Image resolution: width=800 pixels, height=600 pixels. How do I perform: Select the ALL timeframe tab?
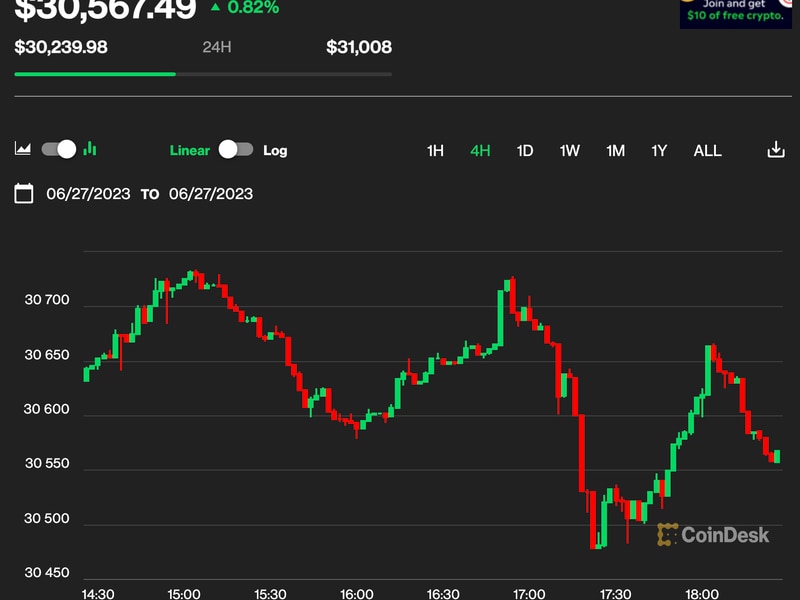[707, 150]
